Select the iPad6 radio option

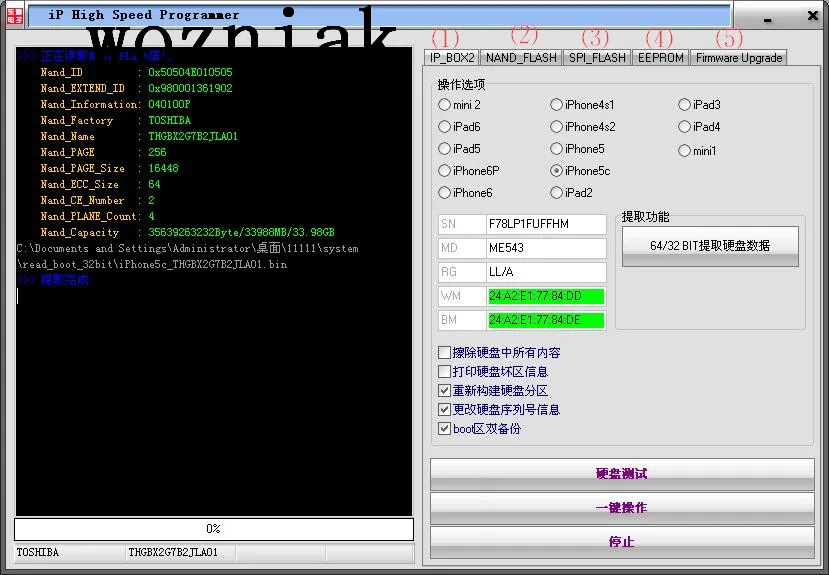(459, 127)
